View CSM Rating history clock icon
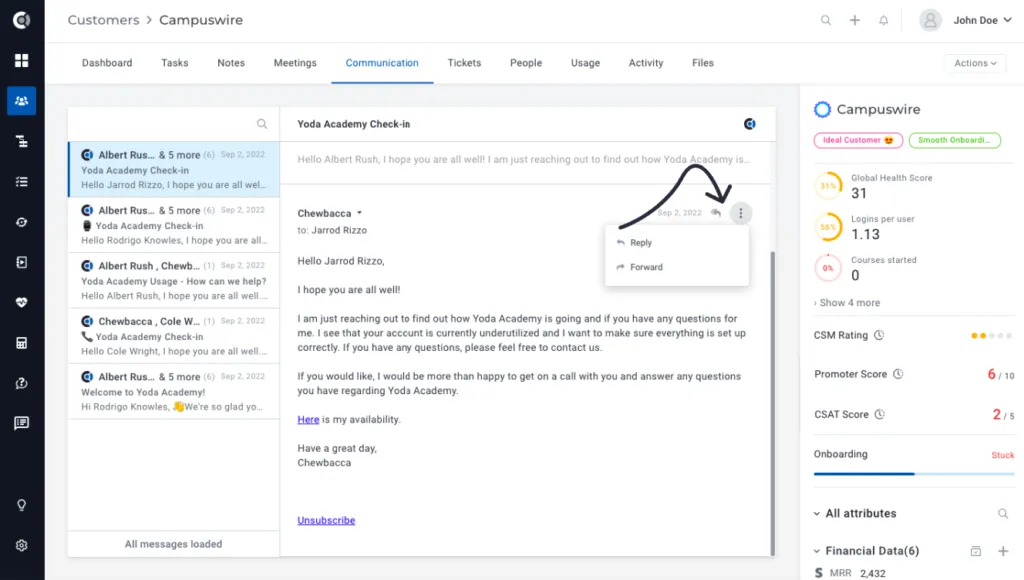Screen dimensions: 1024x580 (x=879, y=335)
